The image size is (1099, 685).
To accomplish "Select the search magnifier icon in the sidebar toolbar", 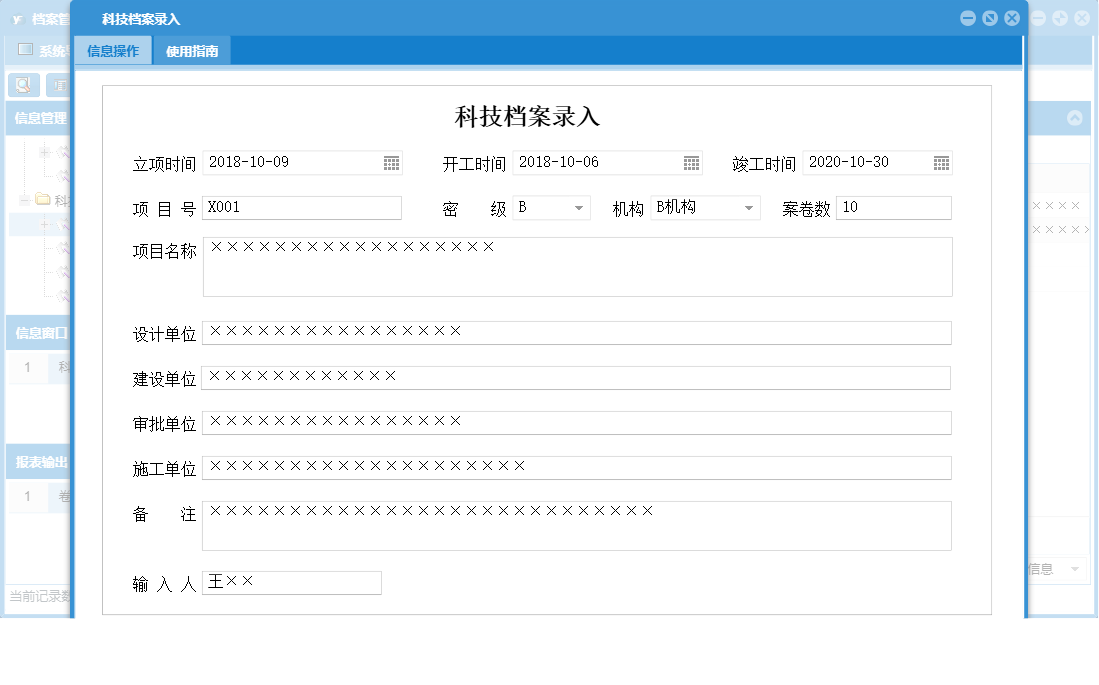I will tap(22, 85).
